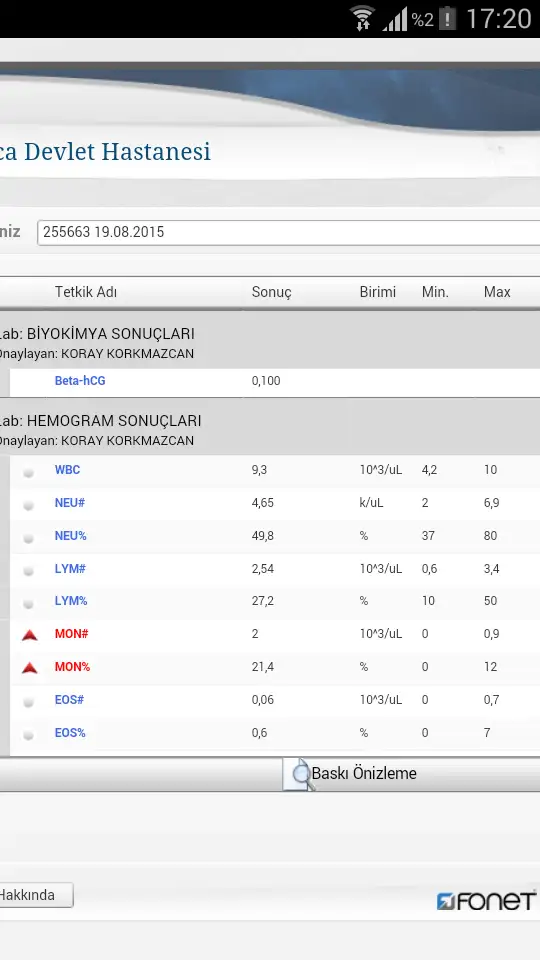Click the gray status dot beside LYM%
Image resolution: width=540 pixels, height=960 pixels.
[x=28, y=603]
